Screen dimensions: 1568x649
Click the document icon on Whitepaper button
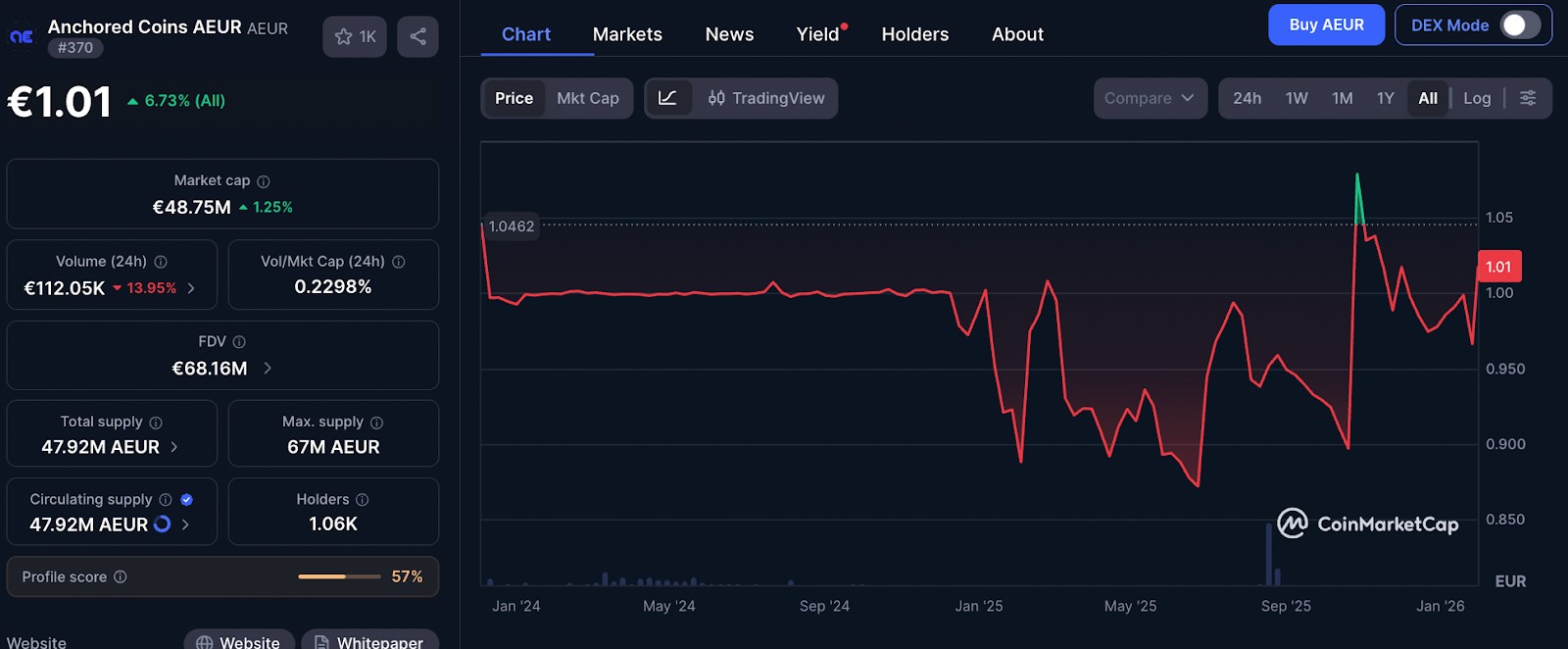pos(321,642)
